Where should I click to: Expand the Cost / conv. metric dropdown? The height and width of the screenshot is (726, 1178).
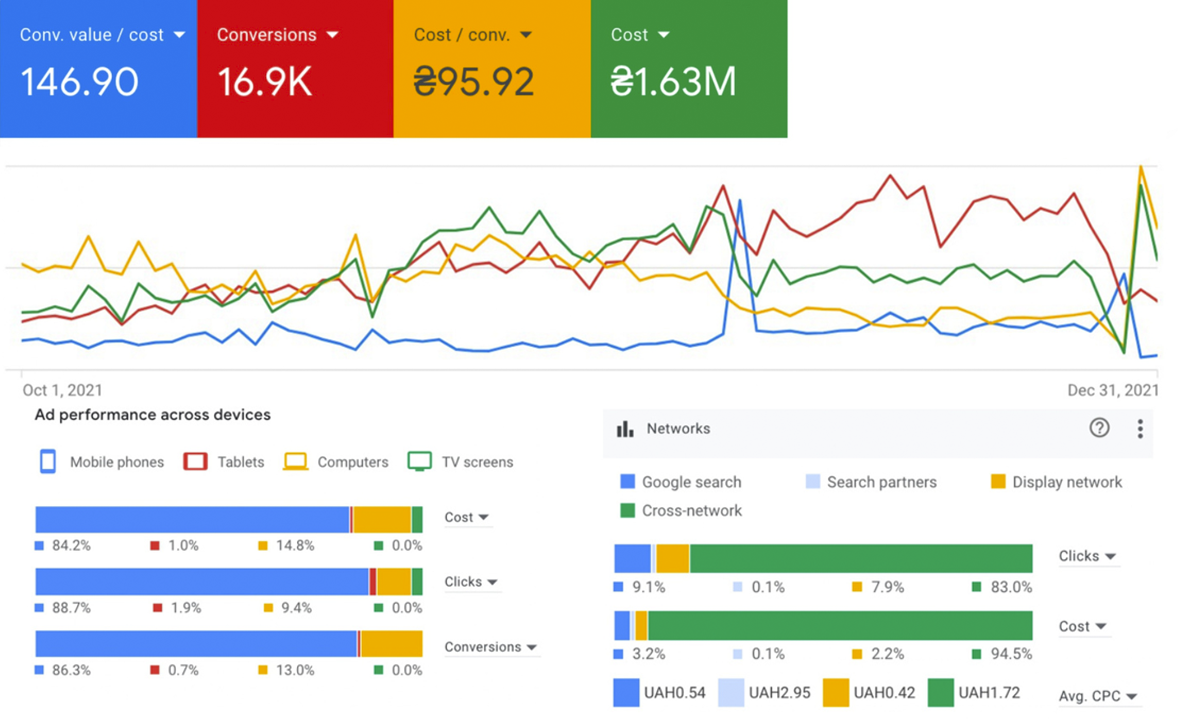tap(525, 35)
